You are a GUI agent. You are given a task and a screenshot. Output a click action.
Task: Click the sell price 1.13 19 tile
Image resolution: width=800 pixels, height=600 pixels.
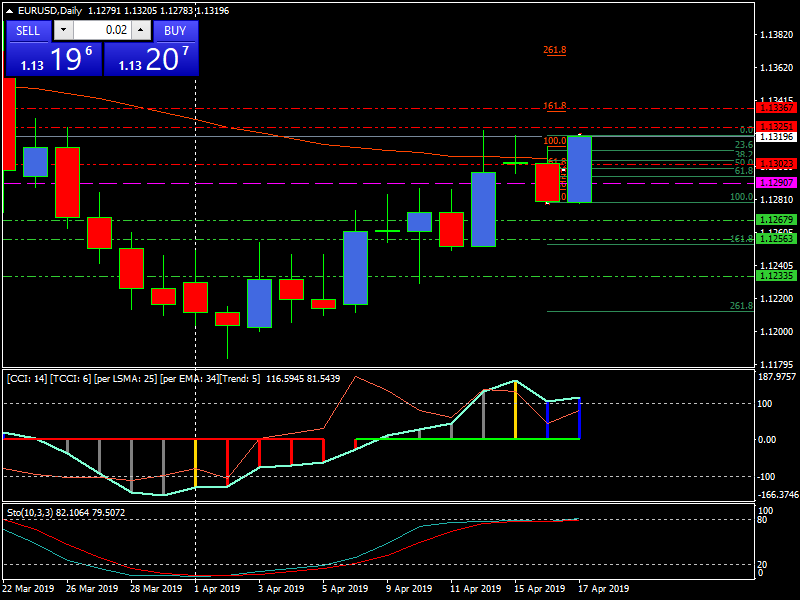click(x=54, y=59)
